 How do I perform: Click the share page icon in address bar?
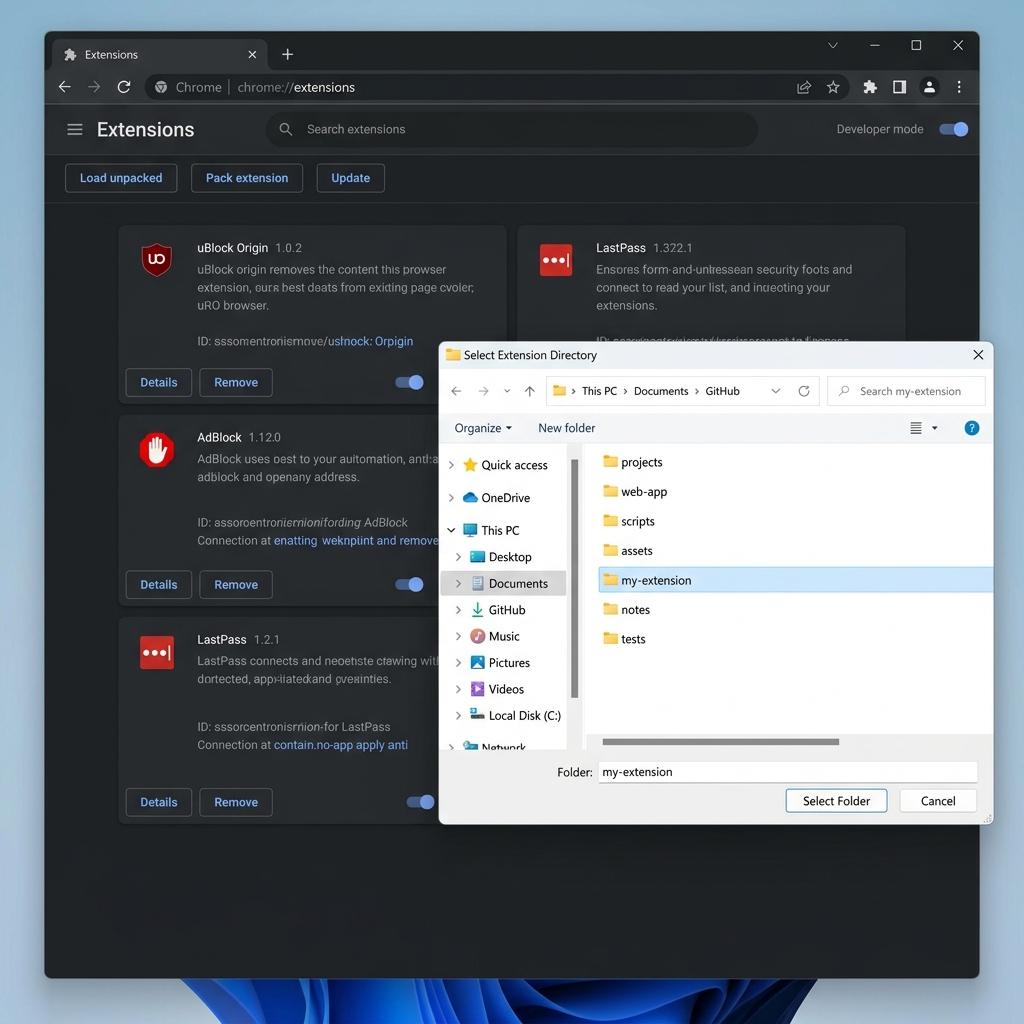[804, 87]
